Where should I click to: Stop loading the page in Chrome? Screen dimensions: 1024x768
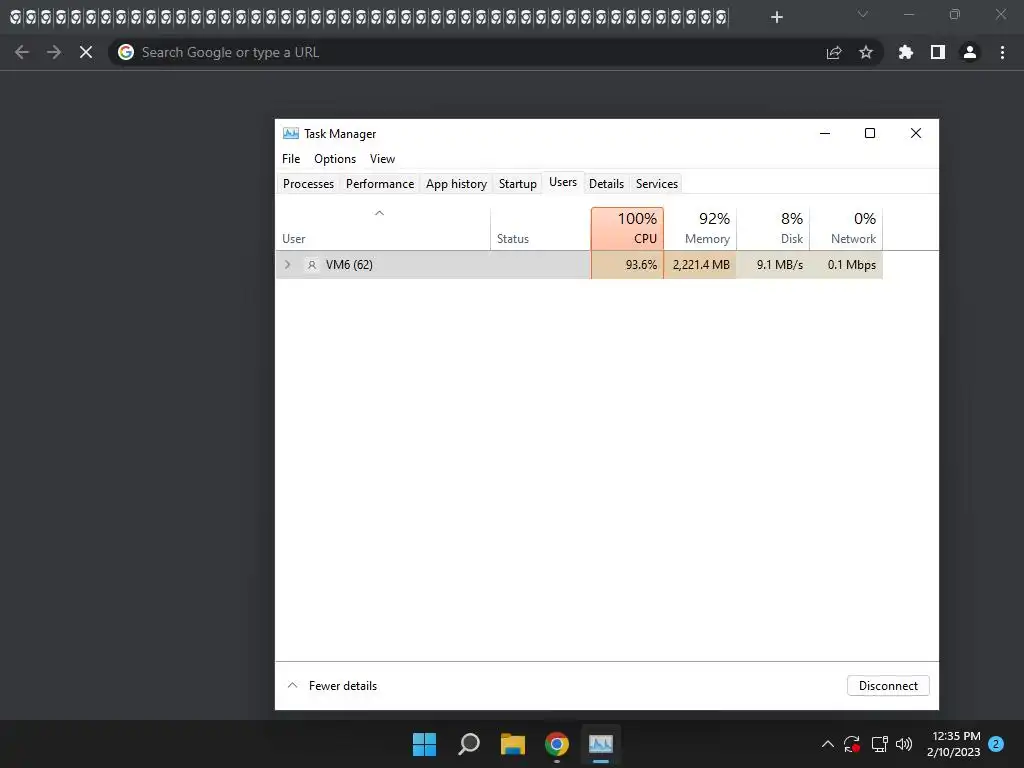point(86,52)
